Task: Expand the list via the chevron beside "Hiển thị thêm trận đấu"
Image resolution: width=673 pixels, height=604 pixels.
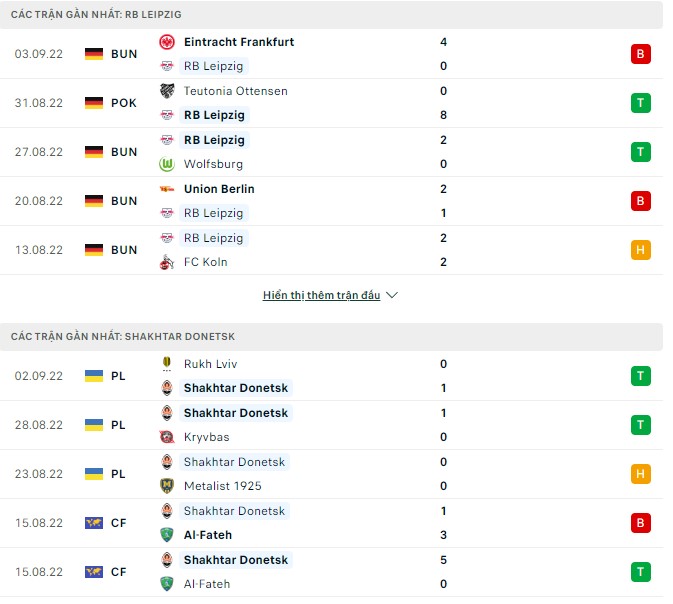Action: click(x=392, y=296)
